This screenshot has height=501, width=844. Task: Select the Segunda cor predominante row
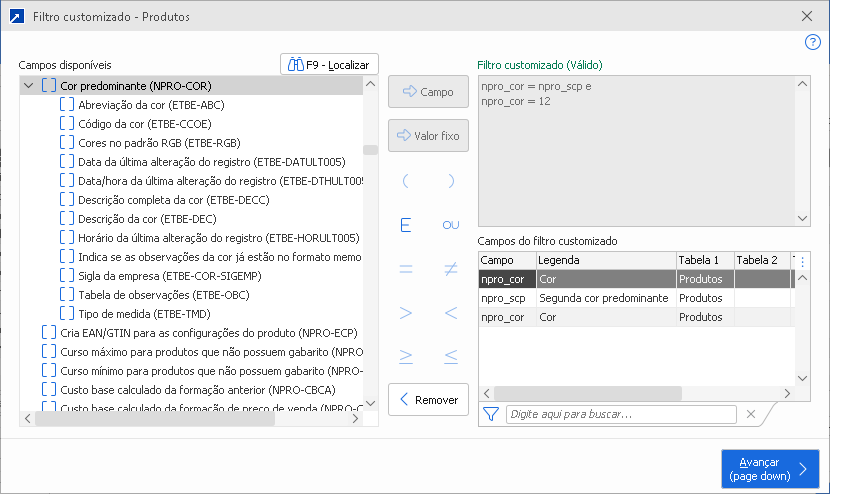pos(602,298)
